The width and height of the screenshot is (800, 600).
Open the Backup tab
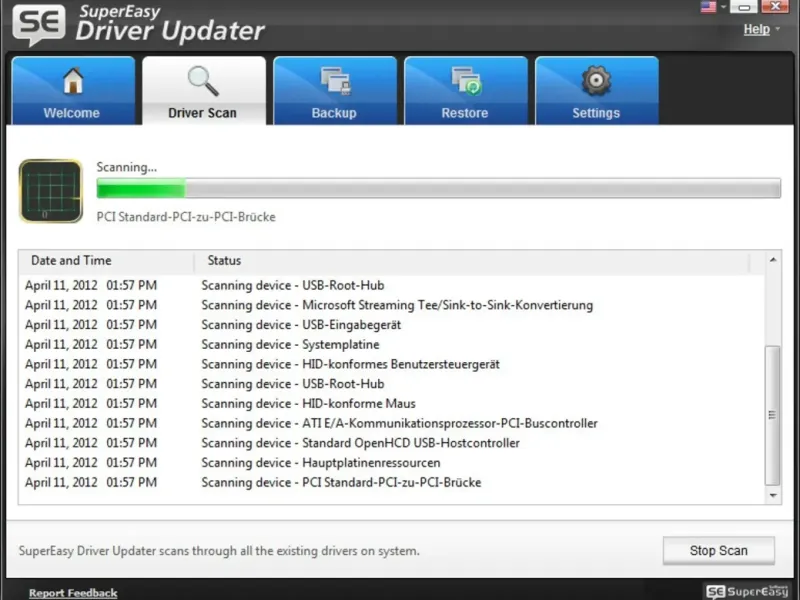point(335,91)
